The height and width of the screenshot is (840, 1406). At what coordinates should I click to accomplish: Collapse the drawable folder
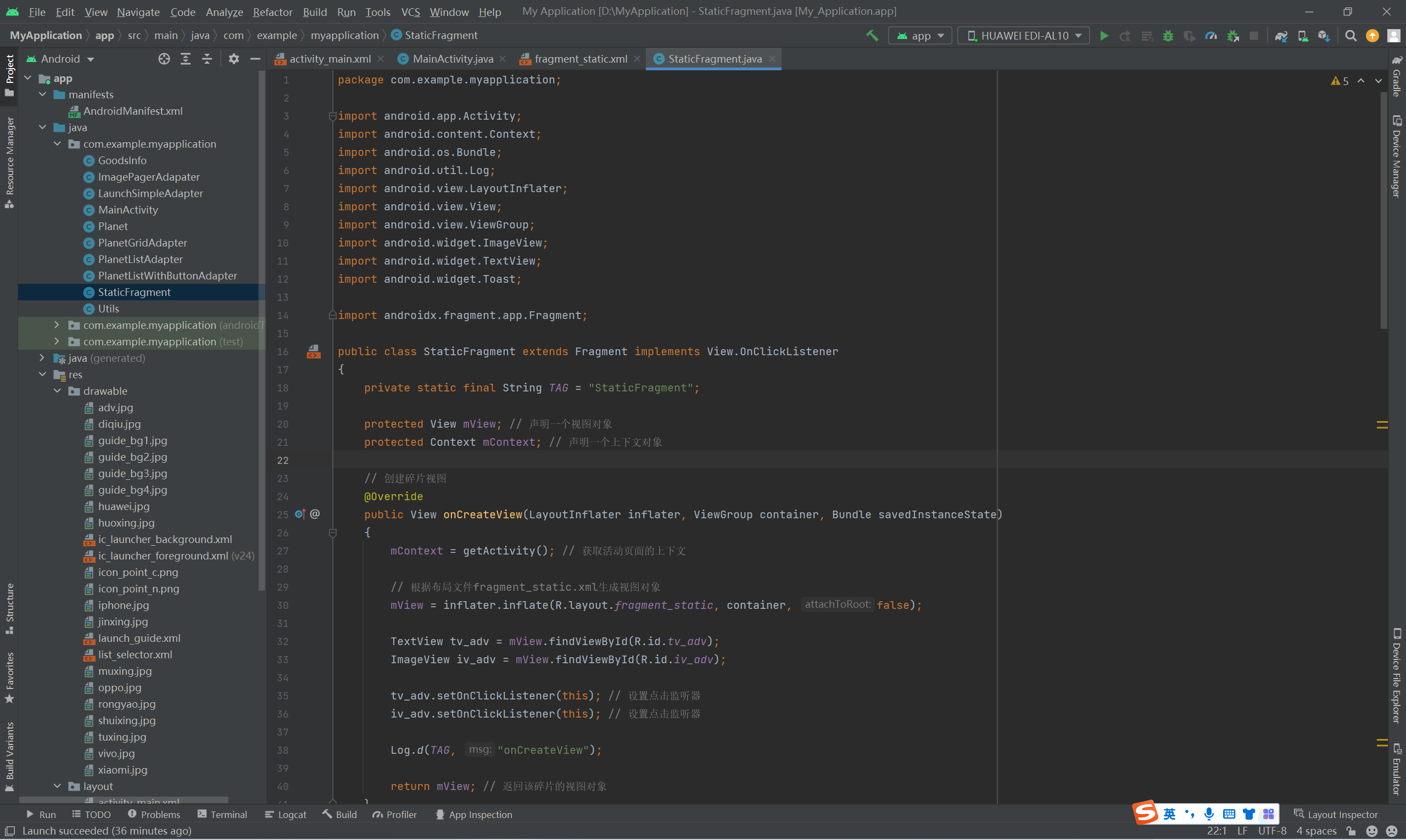click(57, 391)
